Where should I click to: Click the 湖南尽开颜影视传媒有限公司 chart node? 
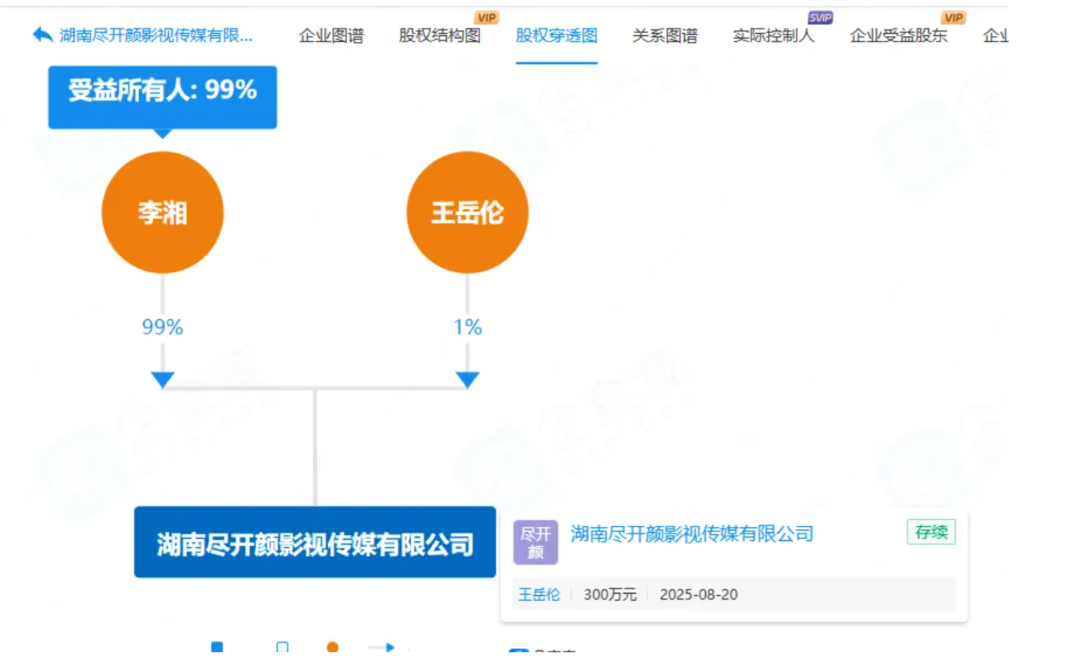(x=315, y=542)
